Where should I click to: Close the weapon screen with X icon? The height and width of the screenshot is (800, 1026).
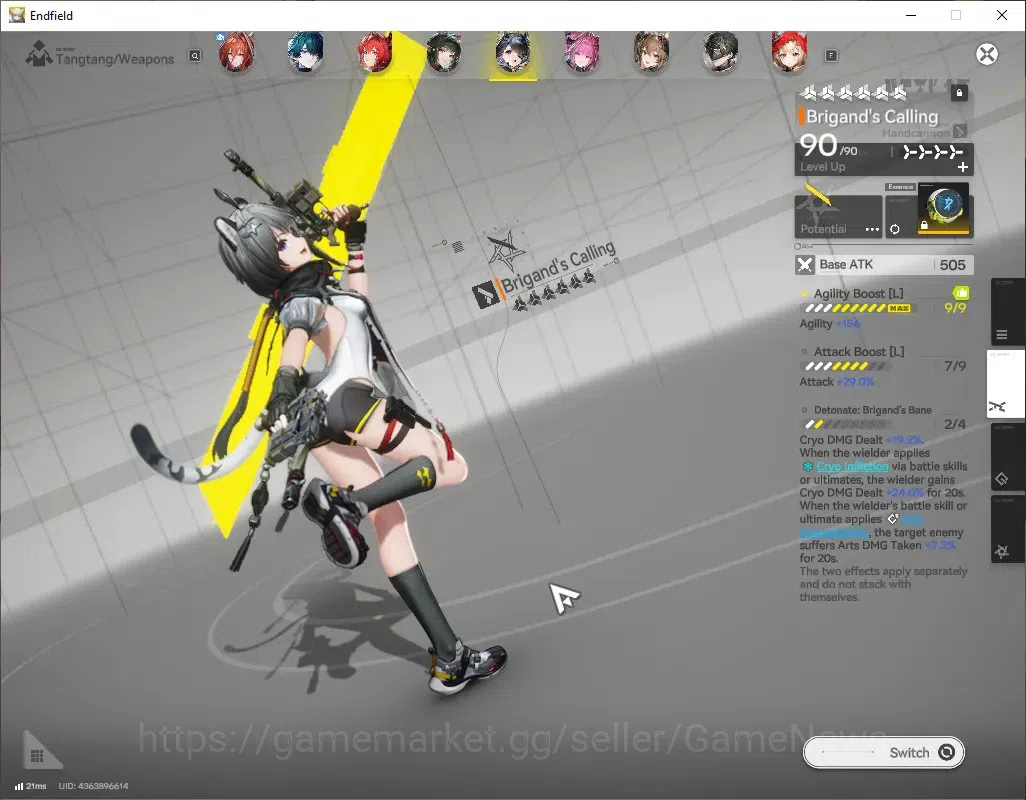coord(987,54)
